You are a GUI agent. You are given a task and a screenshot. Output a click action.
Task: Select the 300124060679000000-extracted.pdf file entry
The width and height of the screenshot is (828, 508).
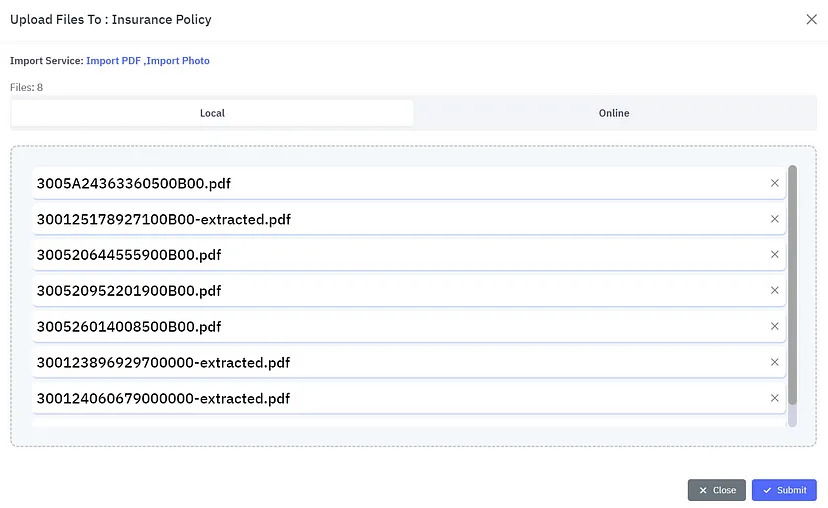(x=400, y=398)
